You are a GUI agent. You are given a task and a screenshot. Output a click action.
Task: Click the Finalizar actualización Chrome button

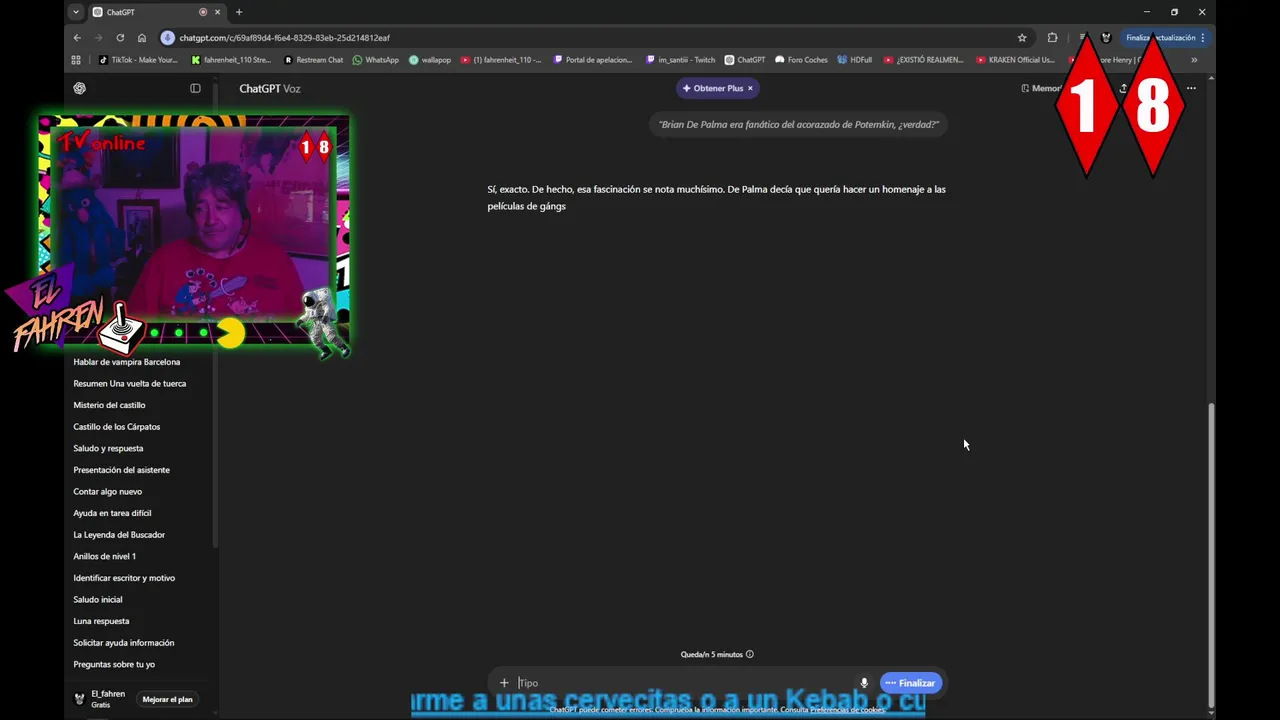tap(1165, 38)
